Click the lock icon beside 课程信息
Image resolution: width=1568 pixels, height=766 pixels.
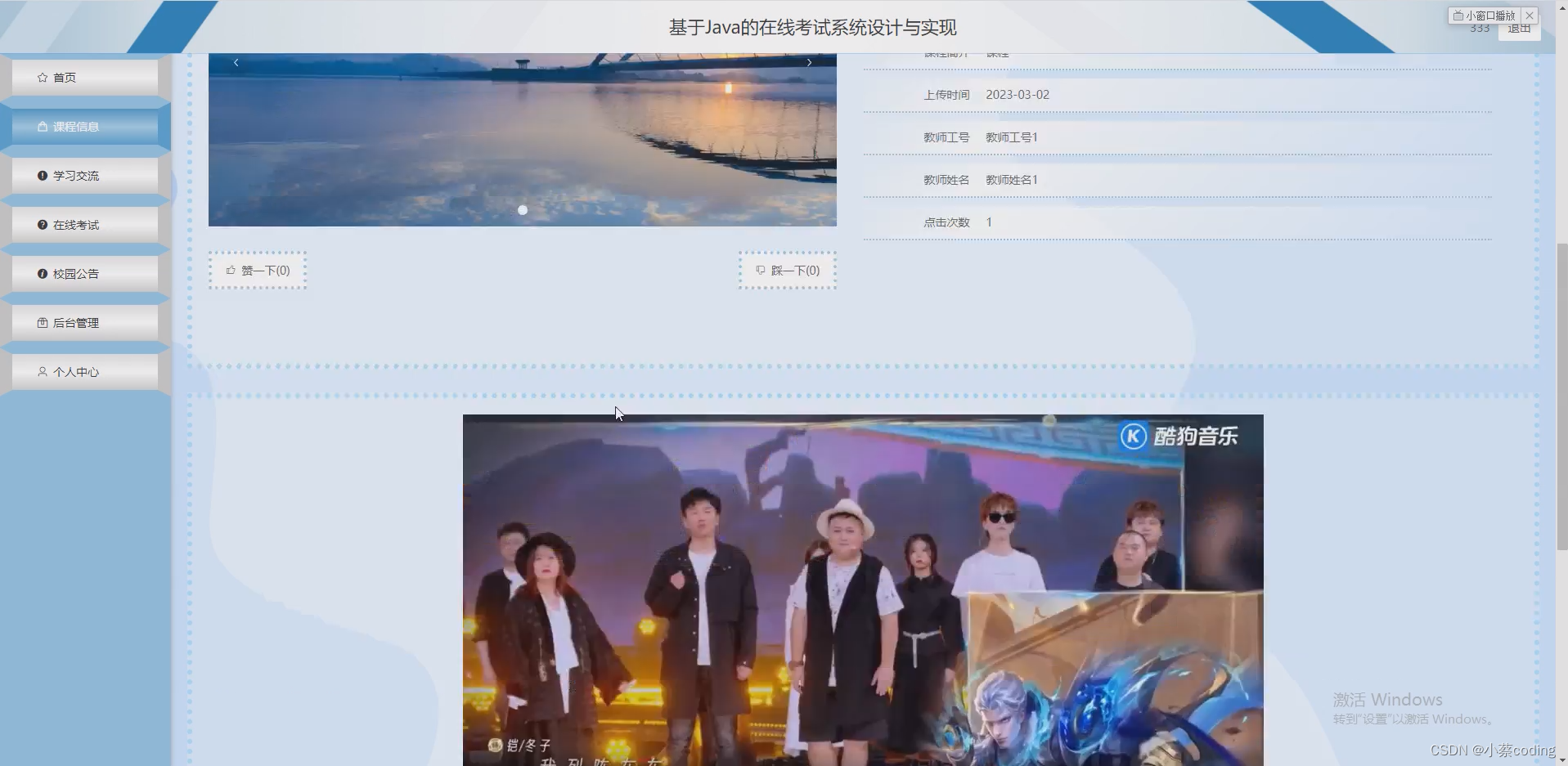[43, 127]
